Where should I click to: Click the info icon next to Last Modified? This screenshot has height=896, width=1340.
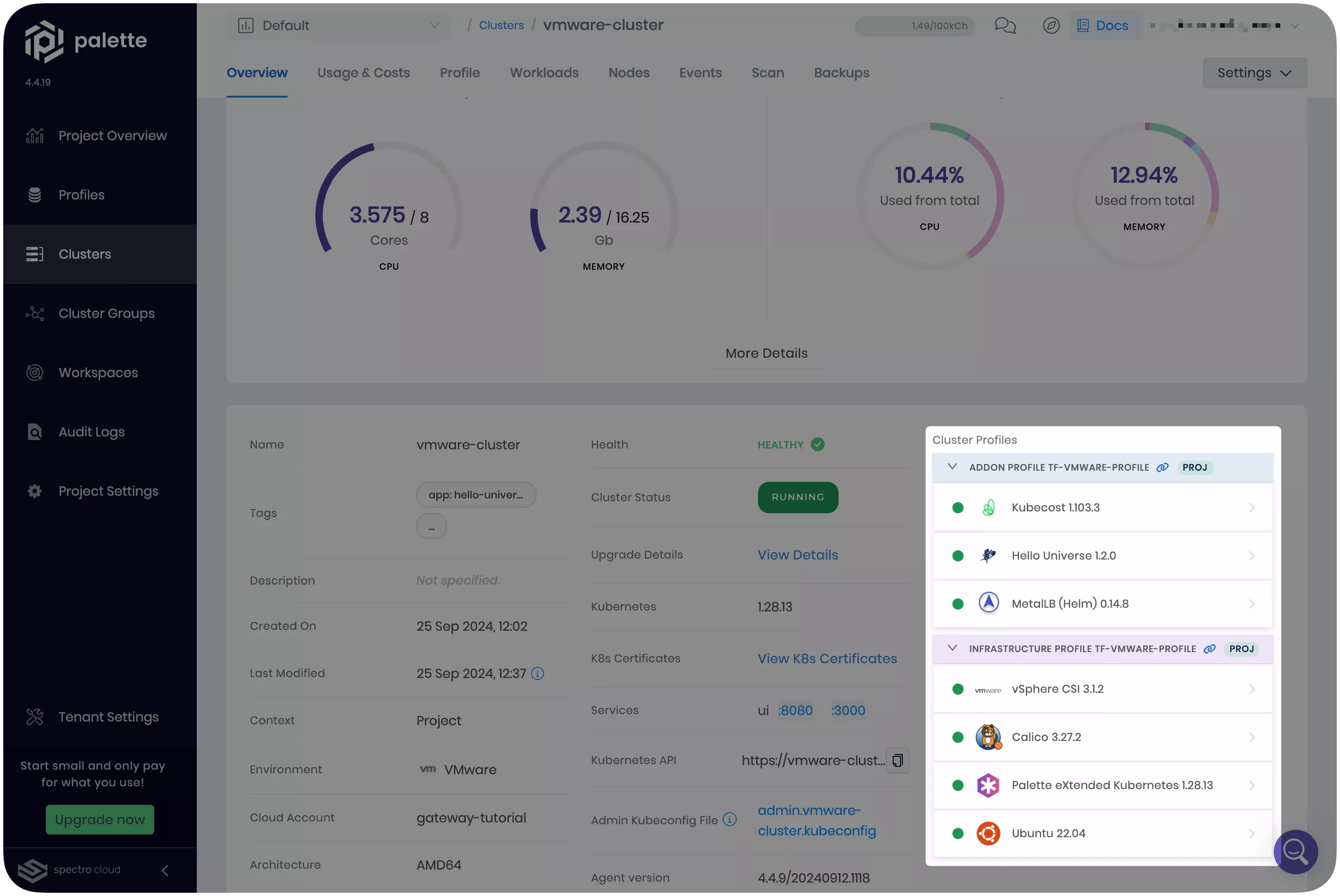pyautogui.click(x=538, y=673)
